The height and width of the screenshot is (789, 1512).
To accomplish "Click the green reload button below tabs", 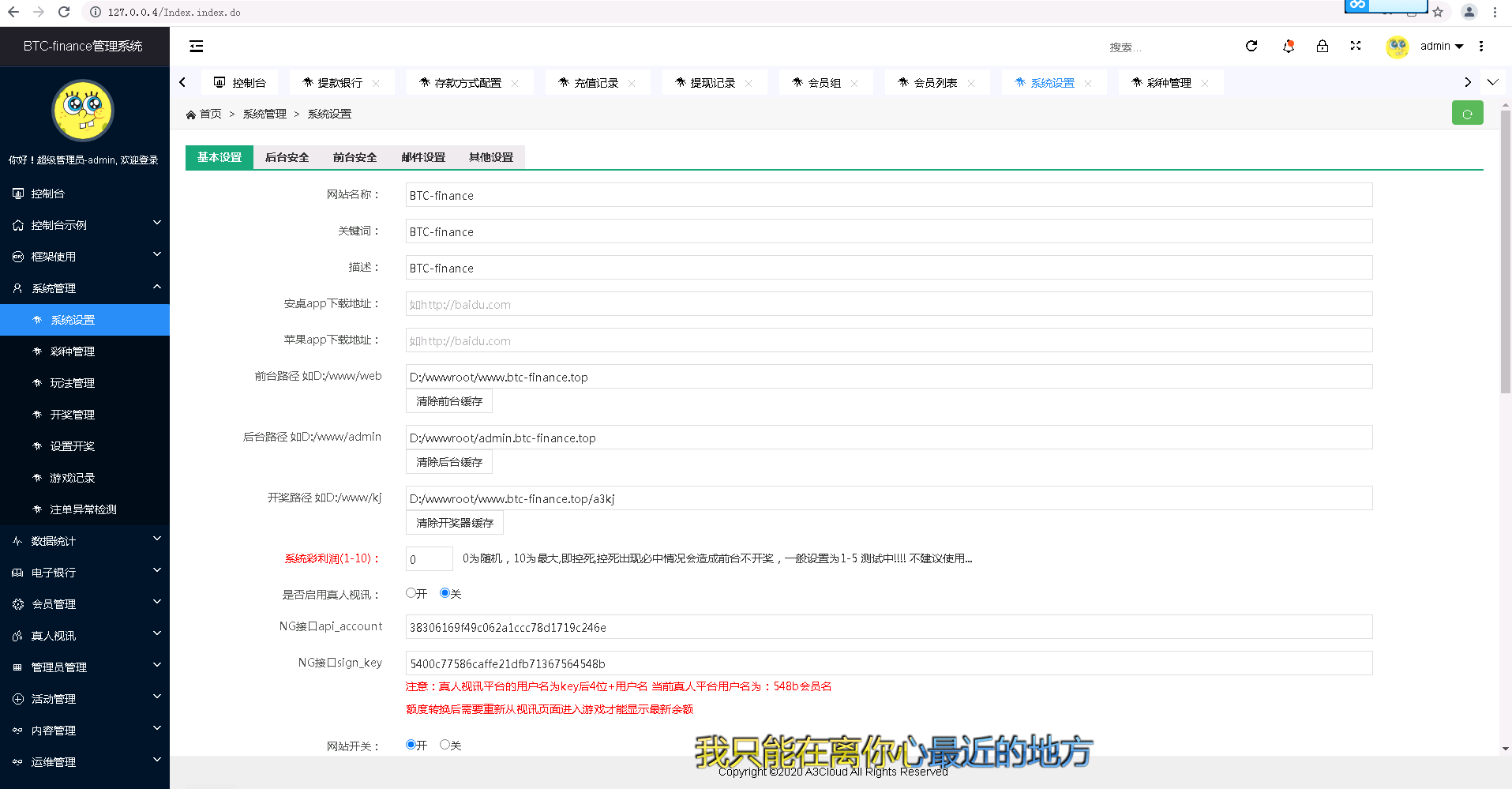I will click(x=1467, y=113).
